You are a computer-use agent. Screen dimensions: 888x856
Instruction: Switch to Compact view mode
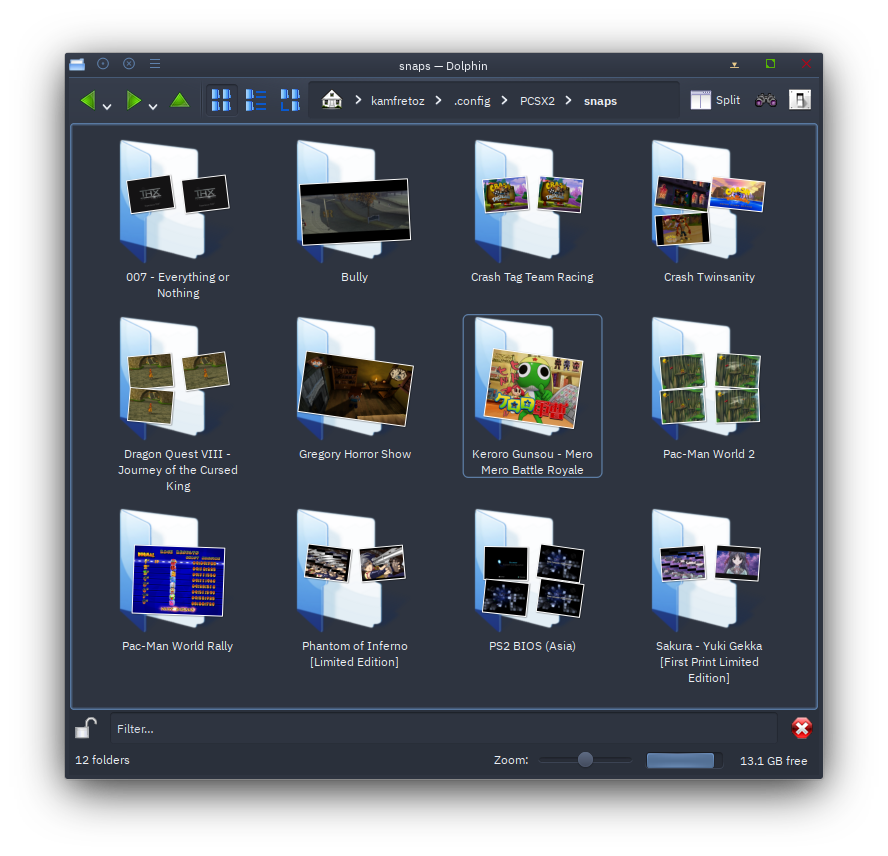(256, 100)
